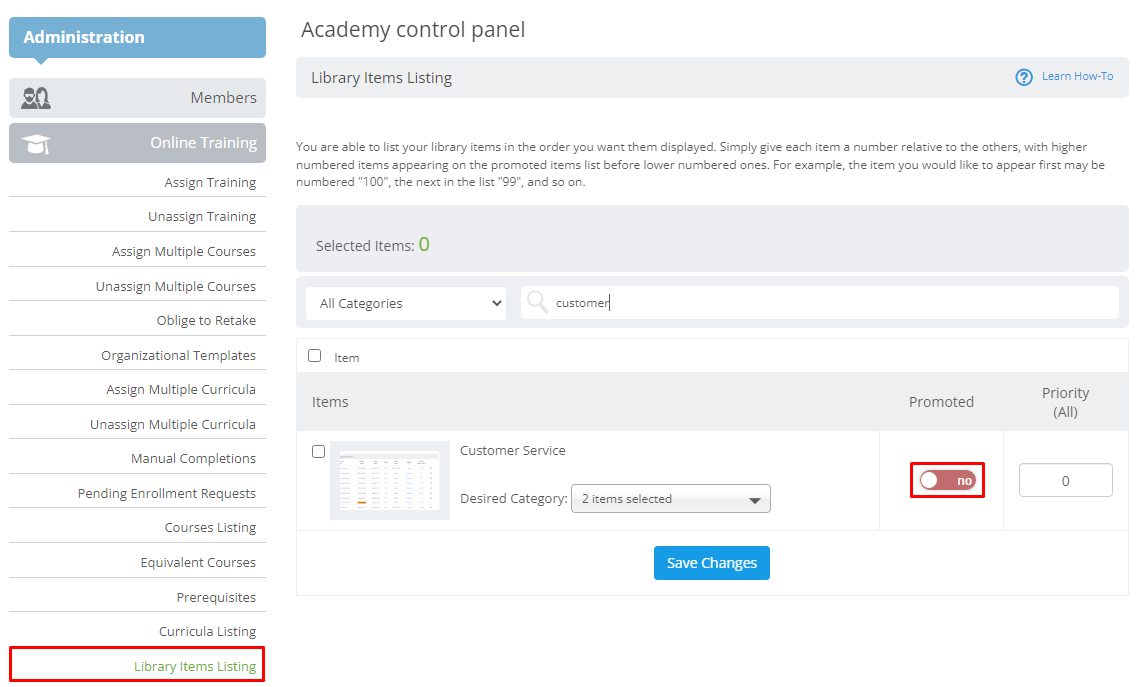Open the Customer Service thumbnail image

[390, 480]
